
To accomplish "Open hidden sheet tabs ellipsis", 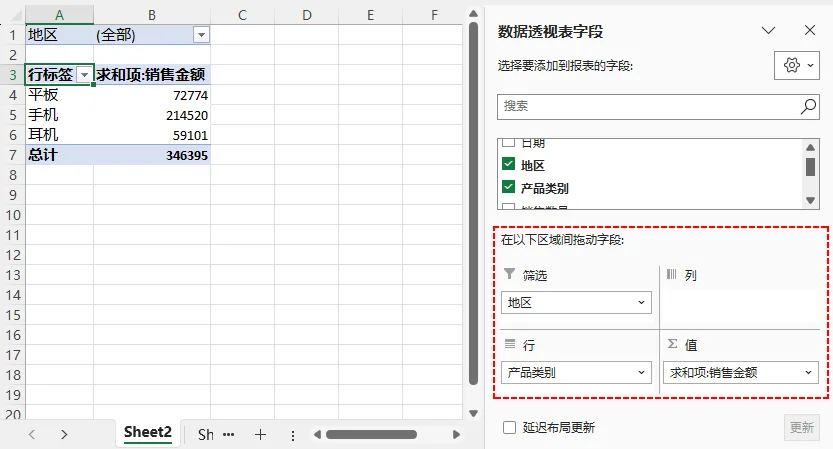I will 228,435.
